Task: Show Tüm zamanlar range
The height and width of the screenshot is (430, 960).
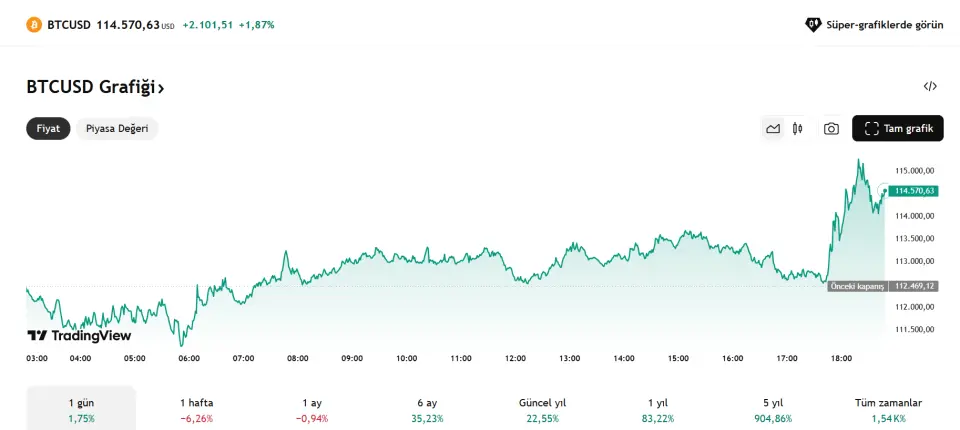Action: point(888,409)
